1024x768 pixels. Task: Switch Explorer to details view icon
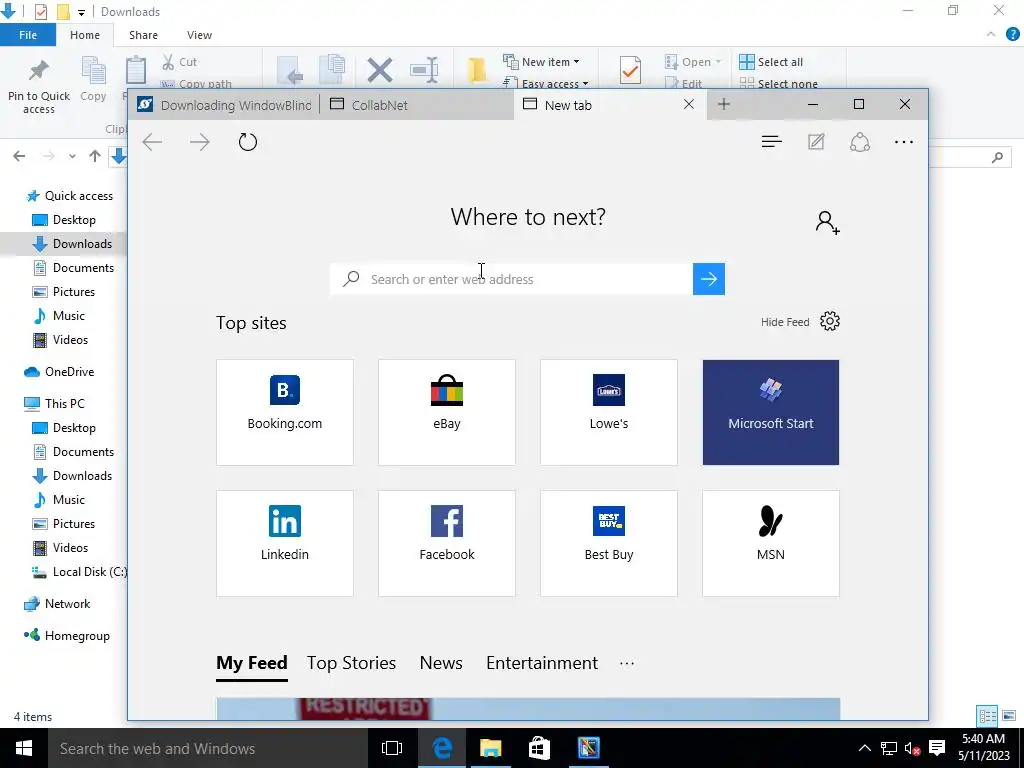pos(987,716)
